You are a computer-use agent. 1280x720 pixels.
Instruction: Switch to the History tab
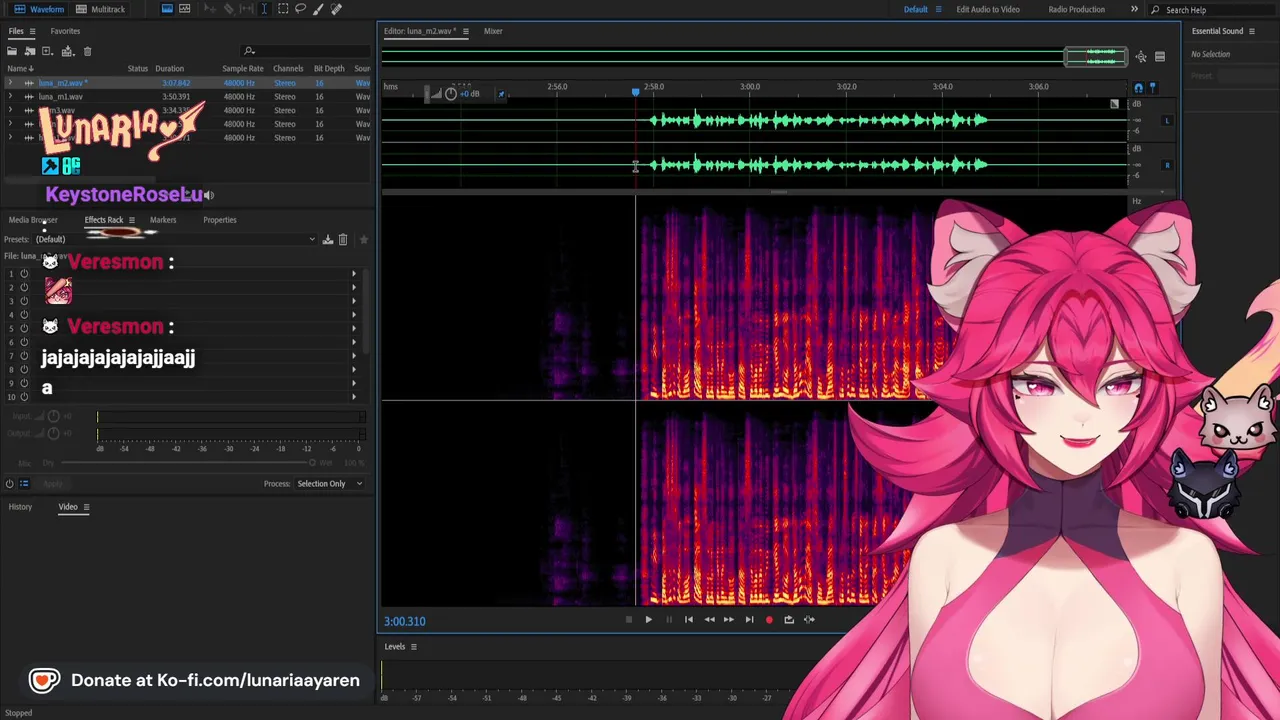tap(20, 507)
